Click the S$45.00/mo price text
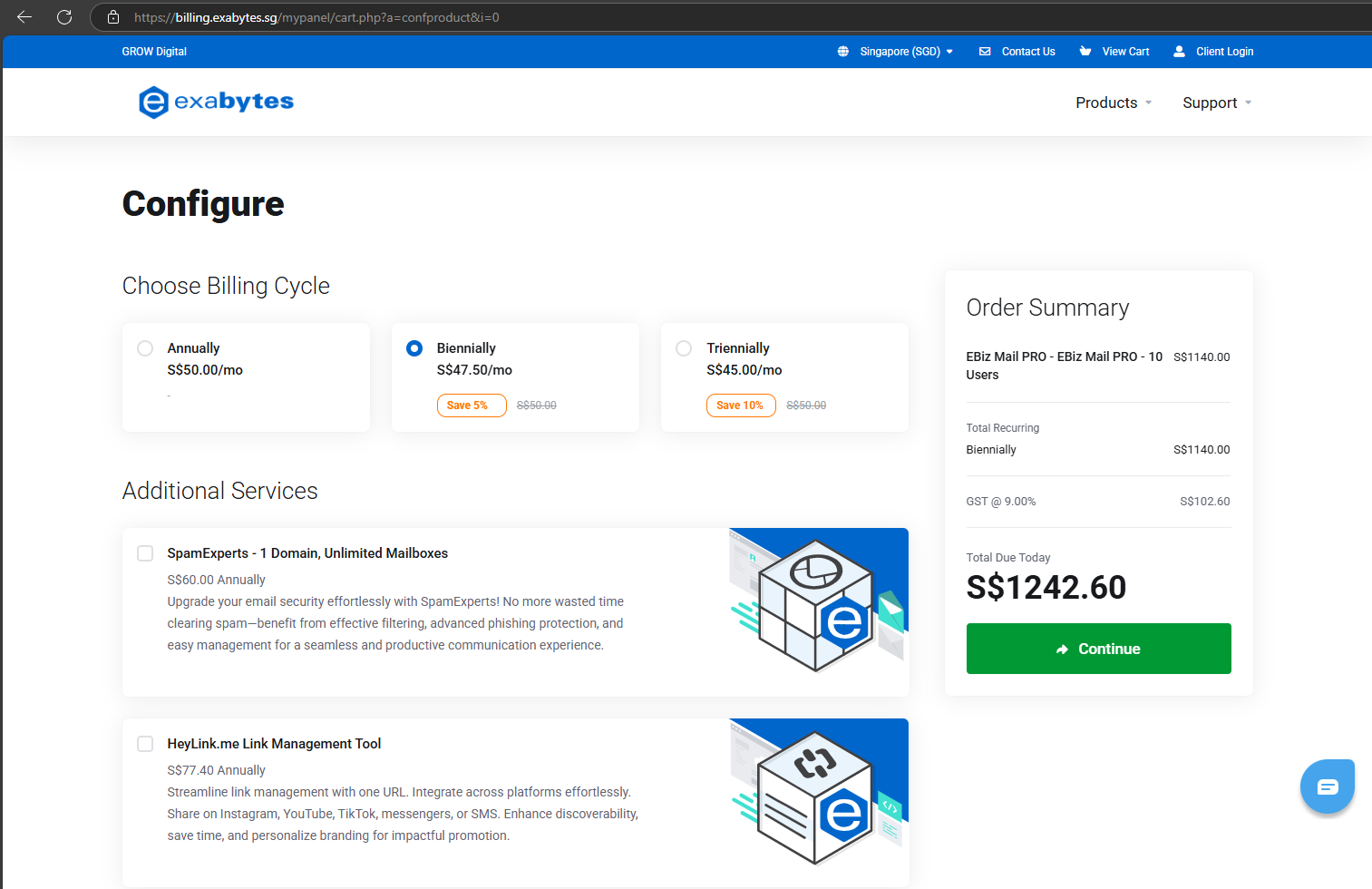The width and height of the screenshot is (1372, 889). [744, 370]
